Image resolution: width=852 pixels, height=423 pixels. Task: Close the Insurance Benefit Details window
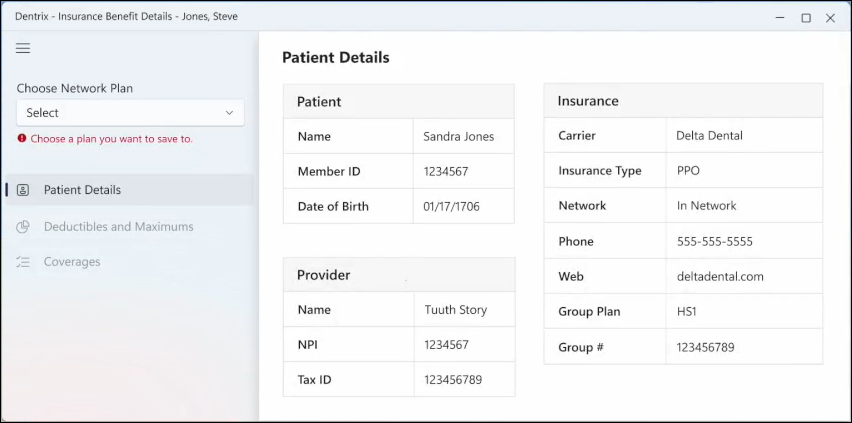830,17
